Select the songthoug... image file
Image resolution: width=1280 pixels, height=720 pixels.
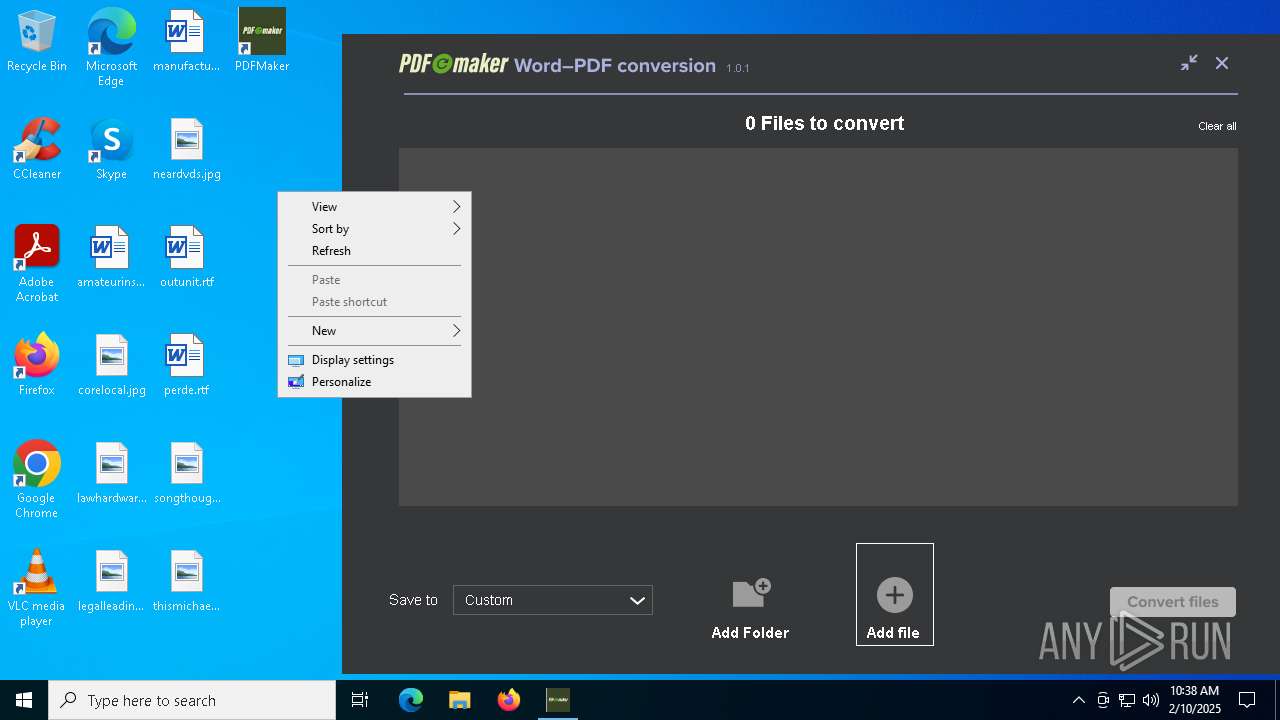(186, 474)
